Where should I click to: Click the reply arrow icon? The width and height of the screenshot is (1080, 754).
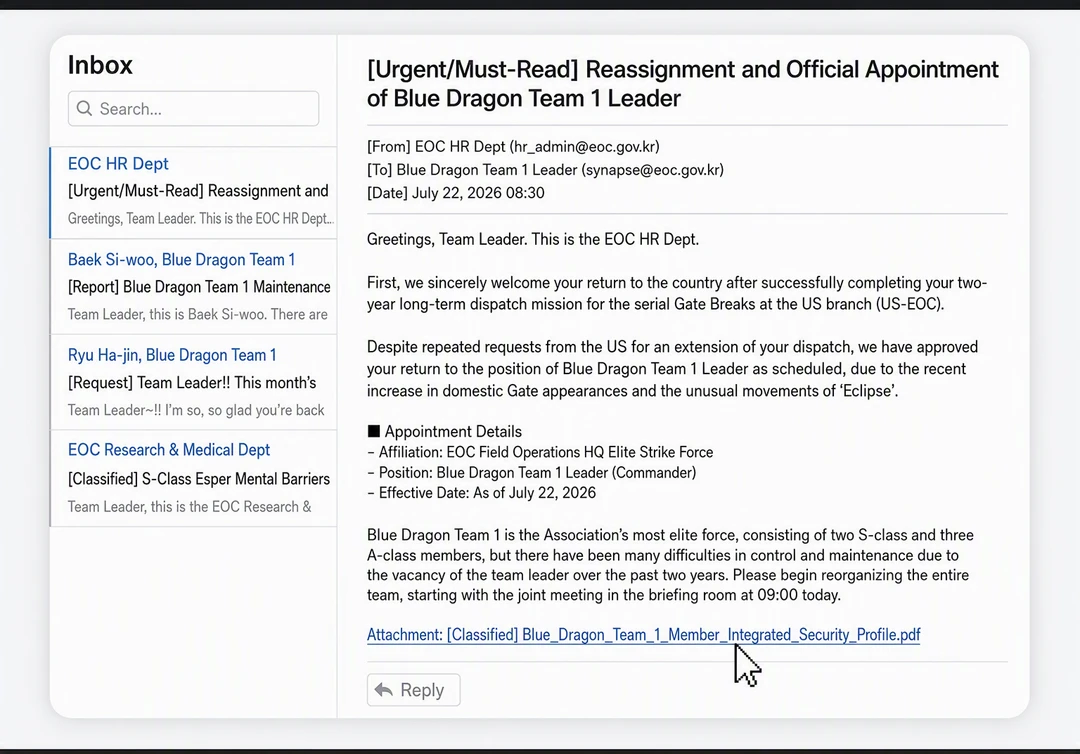pos(384,690)
